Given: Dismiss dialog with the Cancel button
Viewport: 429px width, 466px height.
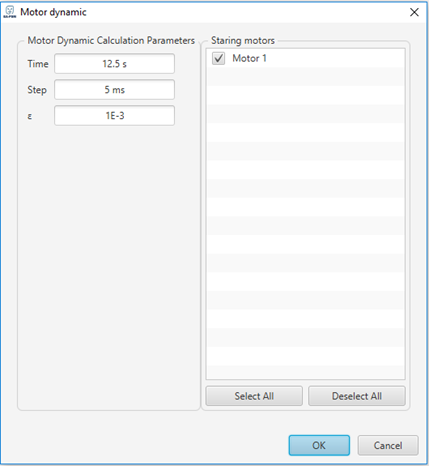Looking at the screenshot, I should pyautogui.click(x=388, y=445).
